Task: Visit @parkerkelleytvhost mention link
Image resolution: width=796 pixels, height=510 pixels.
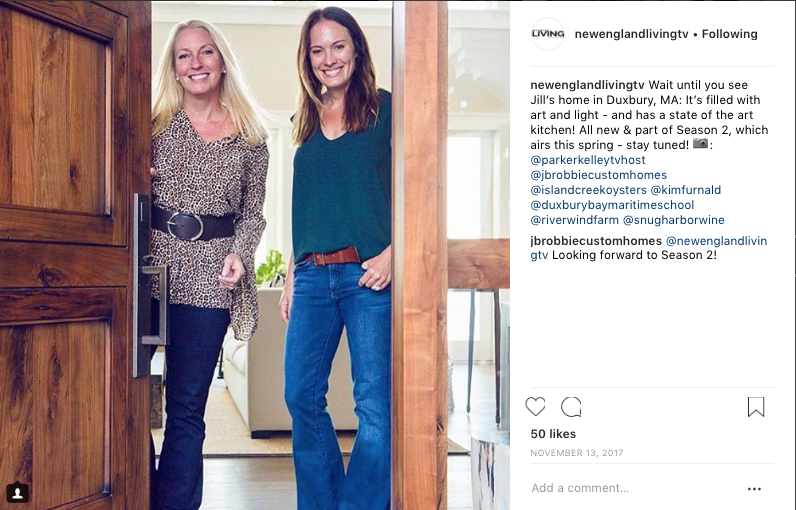Action: pyautogui.click(x=588, y=160)
